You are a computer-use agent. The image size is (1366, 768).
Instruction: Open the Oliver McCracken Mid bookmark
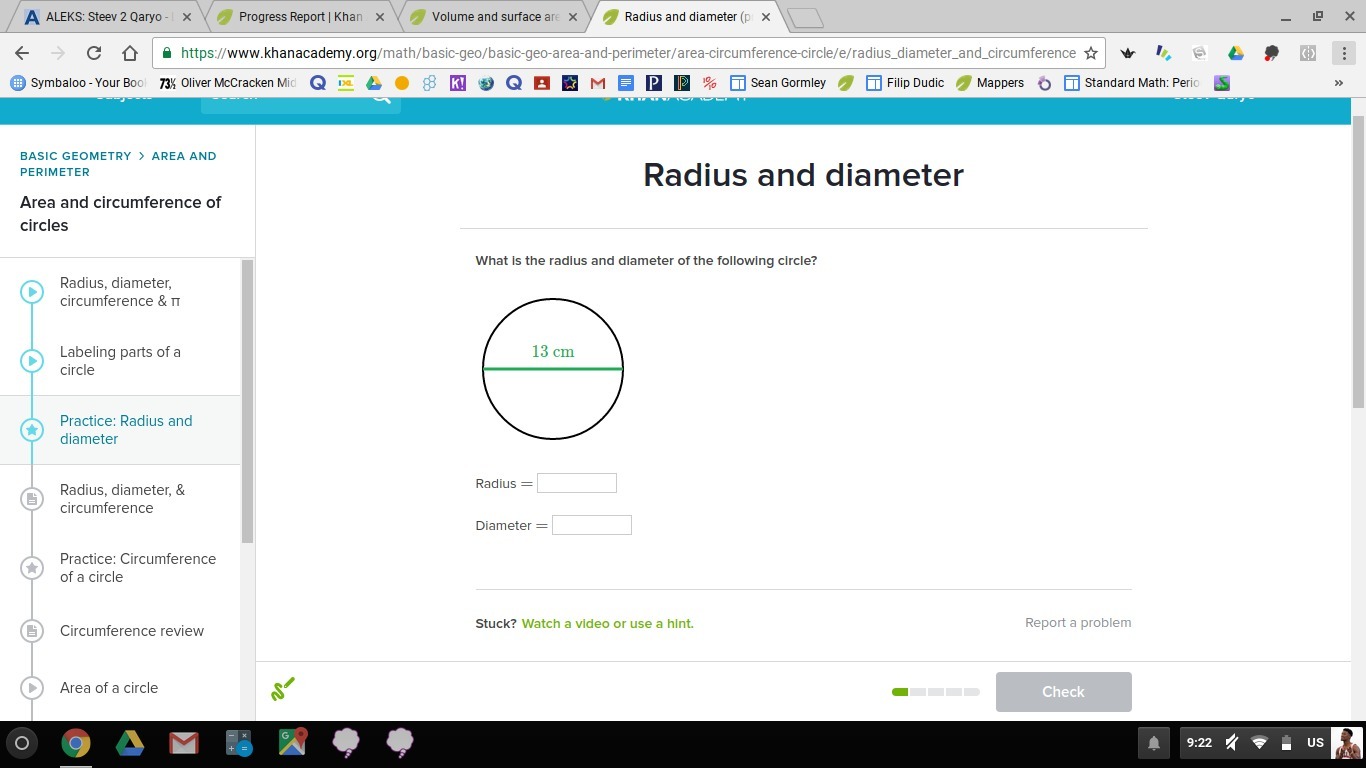[x=228, y=83]
